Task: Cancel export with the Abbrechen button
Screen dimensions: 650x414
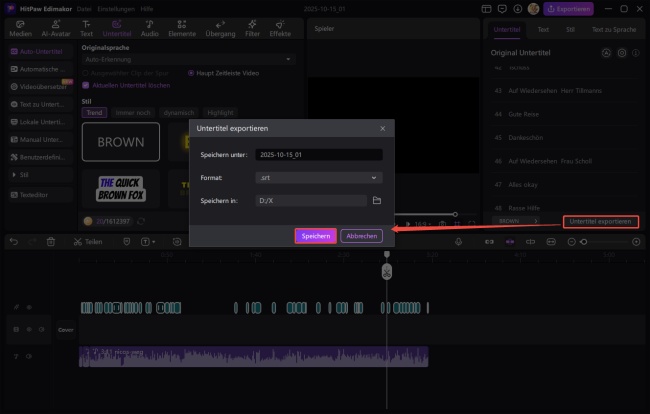Action: pos(361,236)
